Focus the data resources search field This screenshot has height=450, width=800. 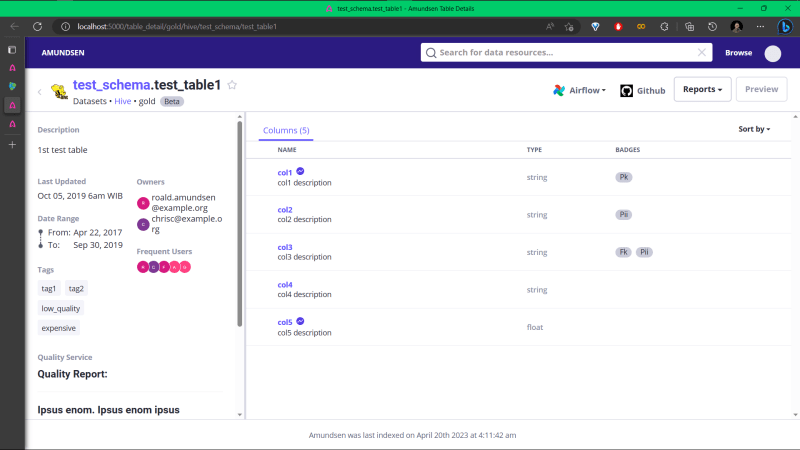566,53
